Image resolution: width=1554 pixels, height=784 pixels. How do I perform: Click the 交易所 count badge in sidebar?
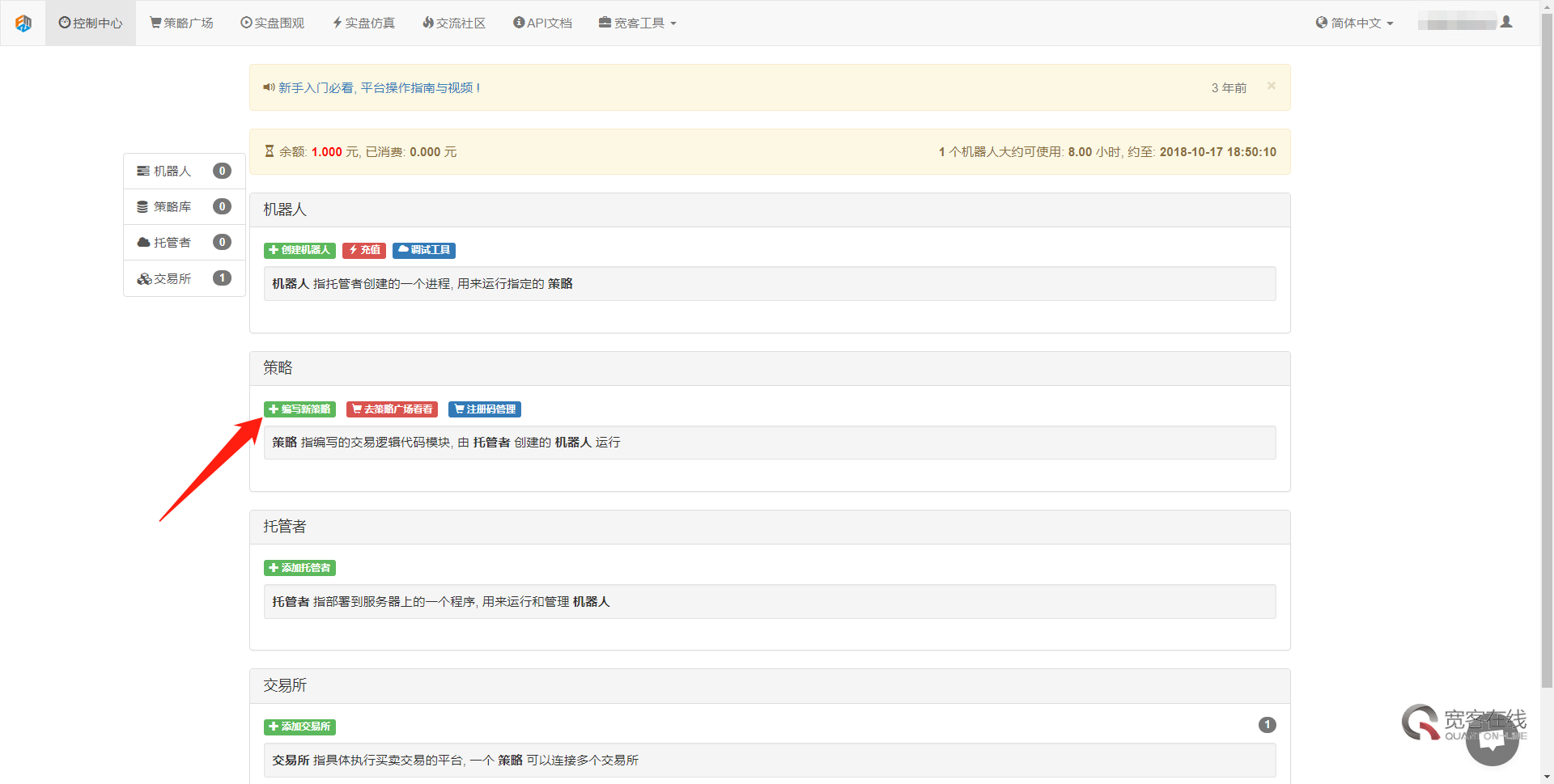(222, 278)
